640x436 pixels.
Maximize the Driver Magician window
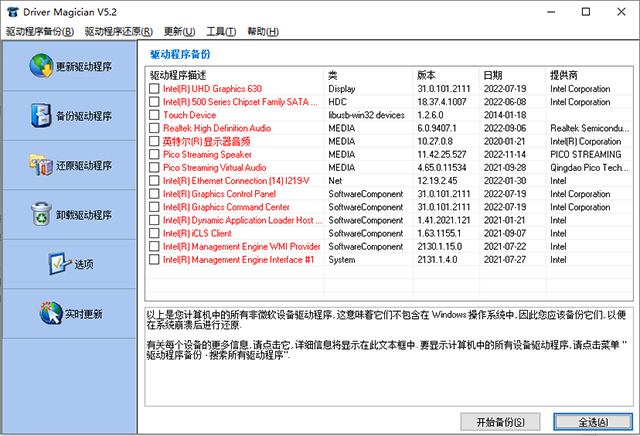586,12
